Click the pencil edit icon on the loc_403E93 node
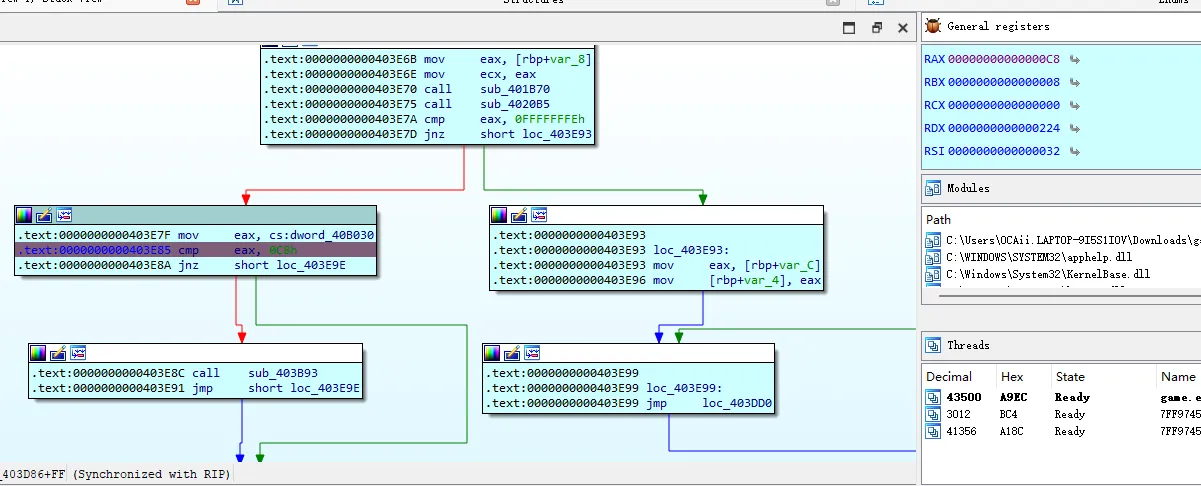This screenshot has height=486, width=1201. click(519, 215)
